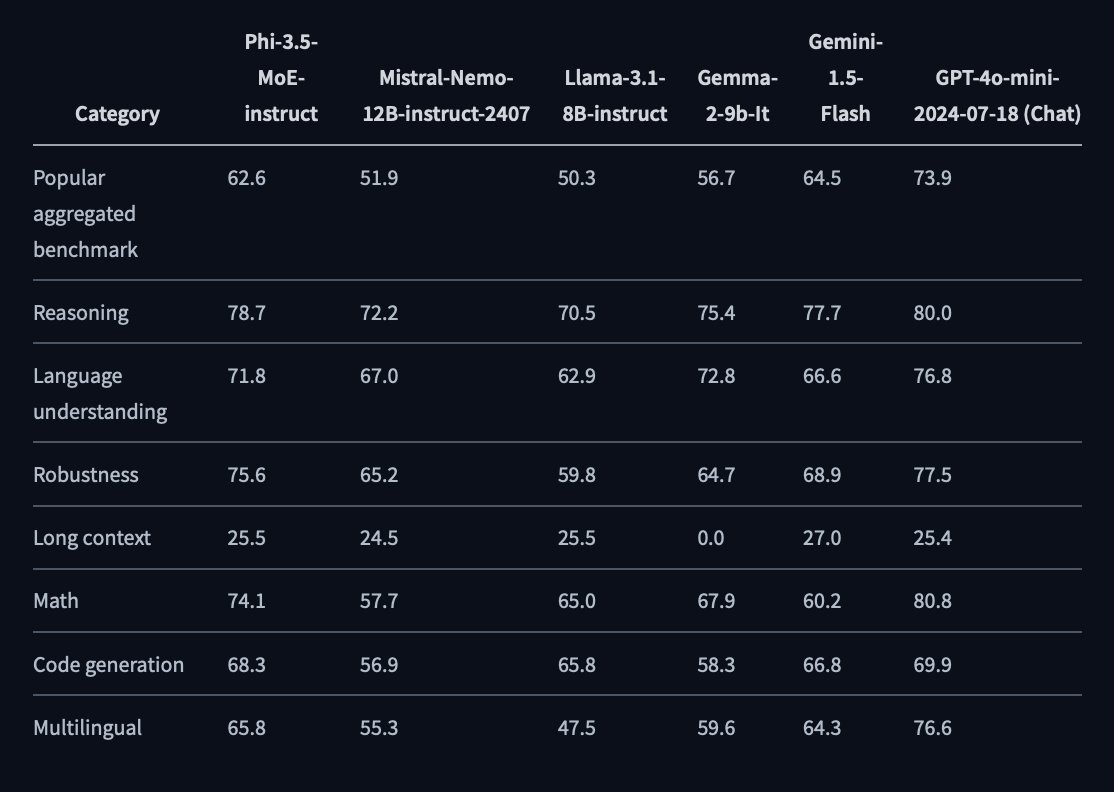Select the Reasoning row label

click(x=81, y=313)
